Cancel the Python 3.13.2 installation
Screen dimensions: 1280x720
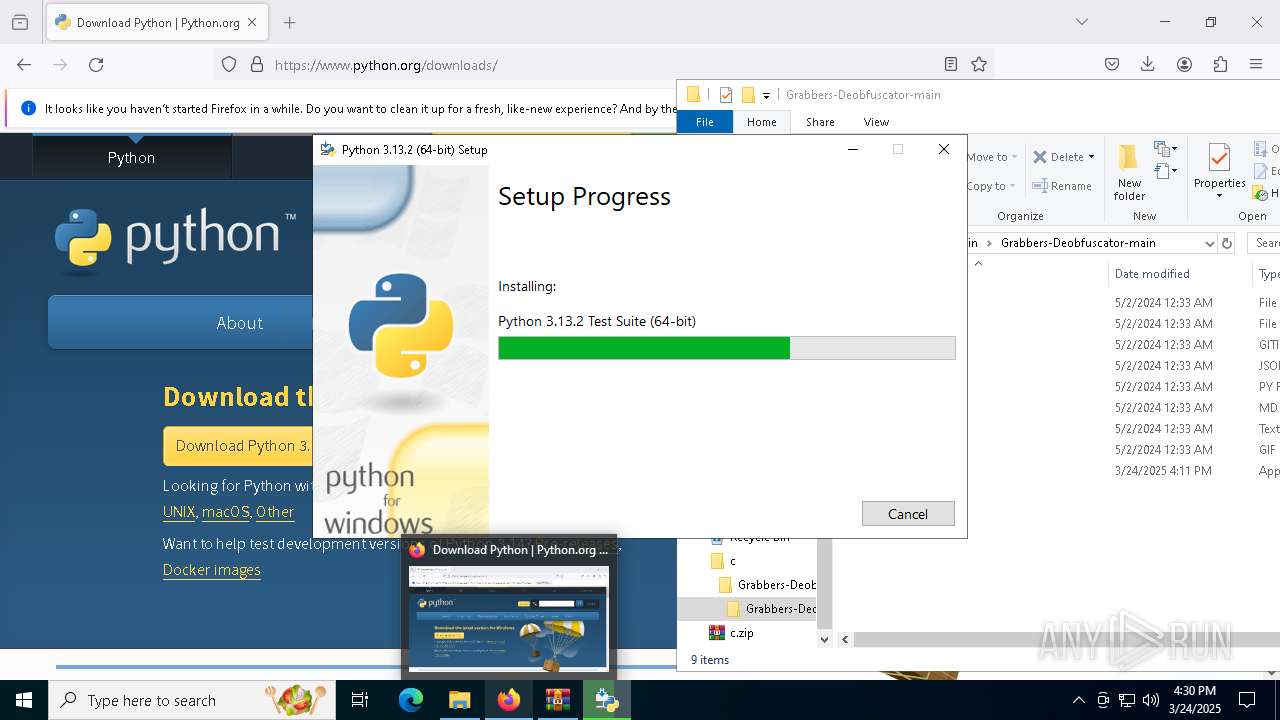[x=908, y=513]
